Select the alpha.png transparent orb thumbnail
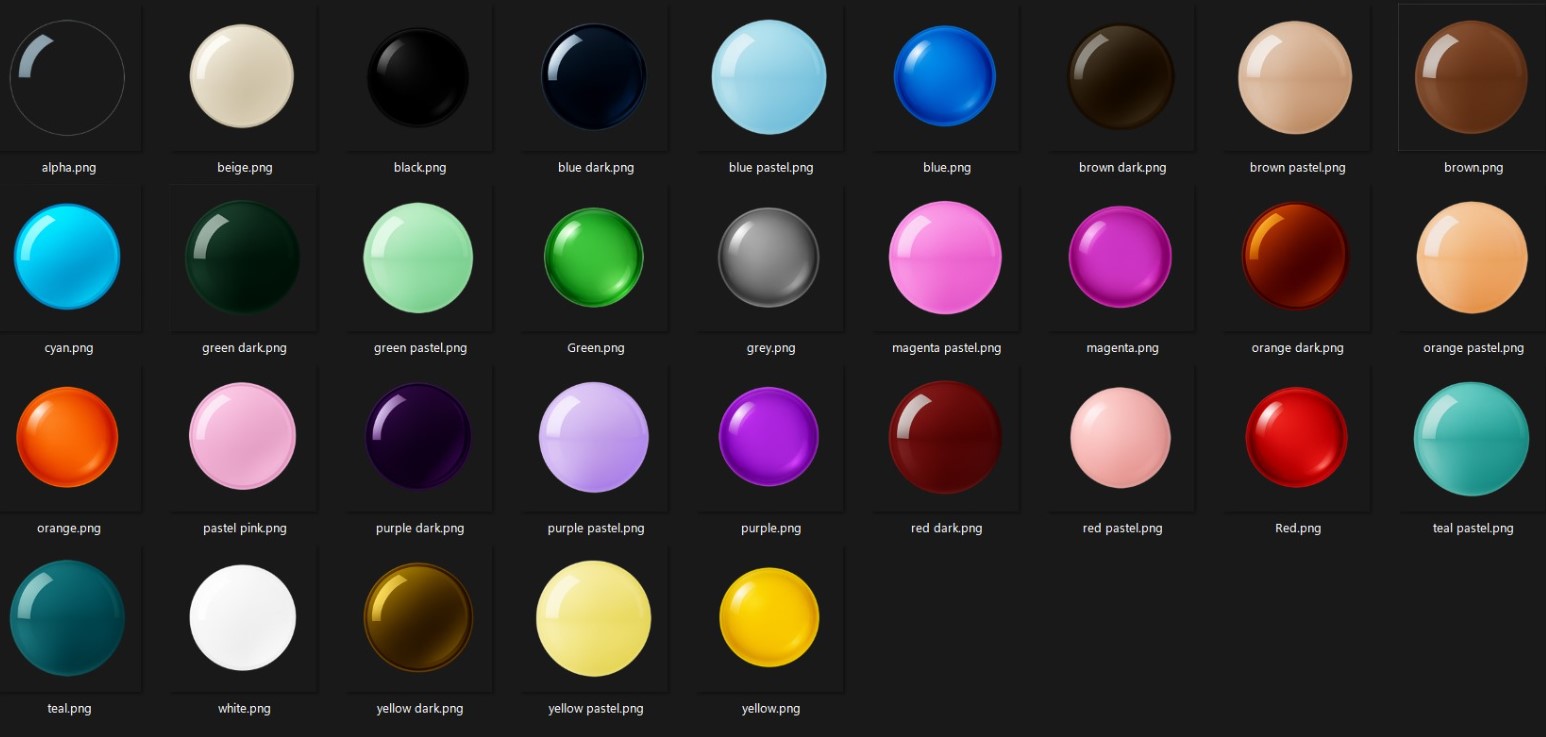Screen dimensions: 1546x737 pos(67,77)
